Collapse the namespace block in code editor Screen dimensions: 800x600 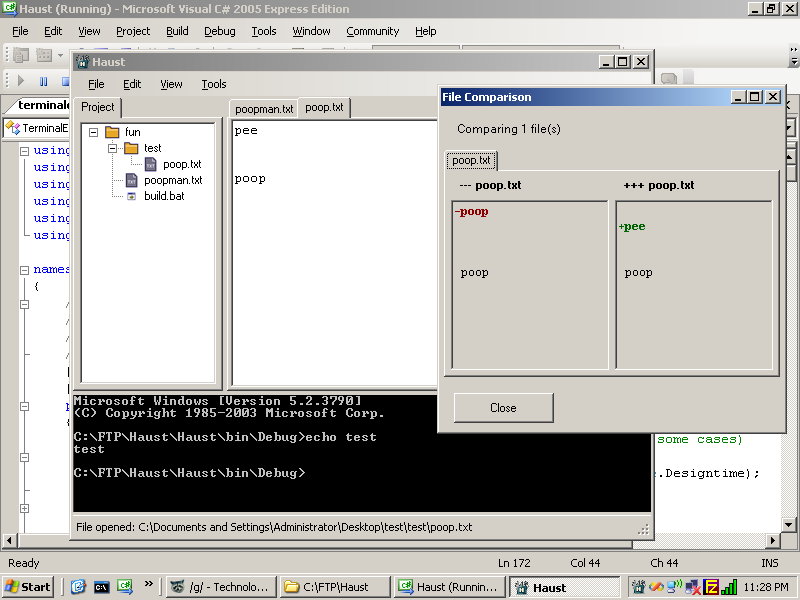click(24, 270)
